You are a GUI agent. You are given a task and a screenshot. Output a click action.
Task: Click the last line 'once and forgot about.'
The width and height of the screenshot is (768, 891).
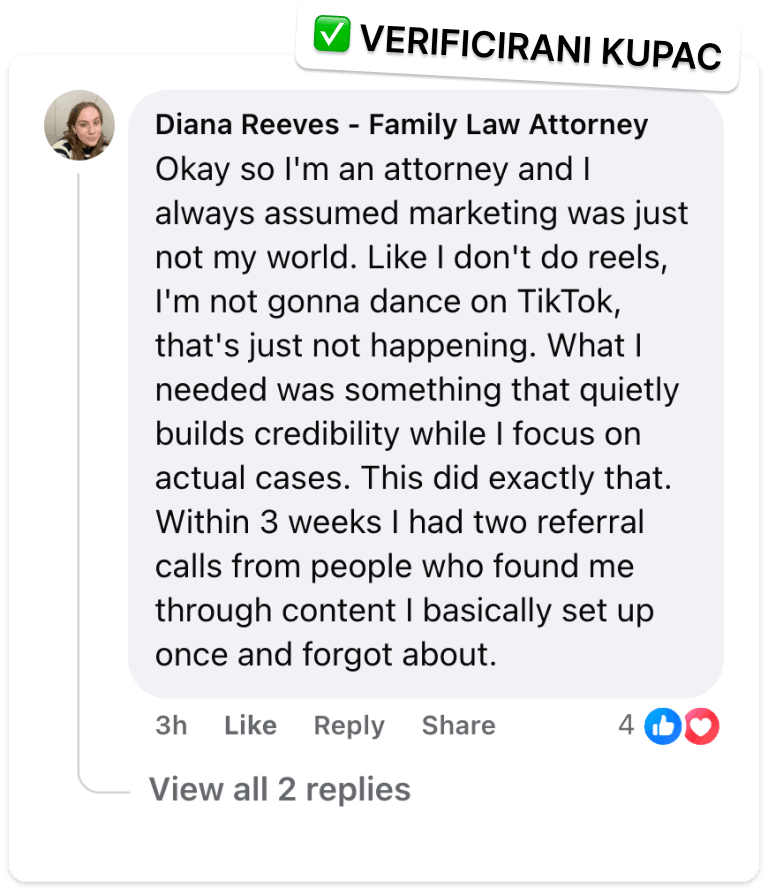click(326, 655)
